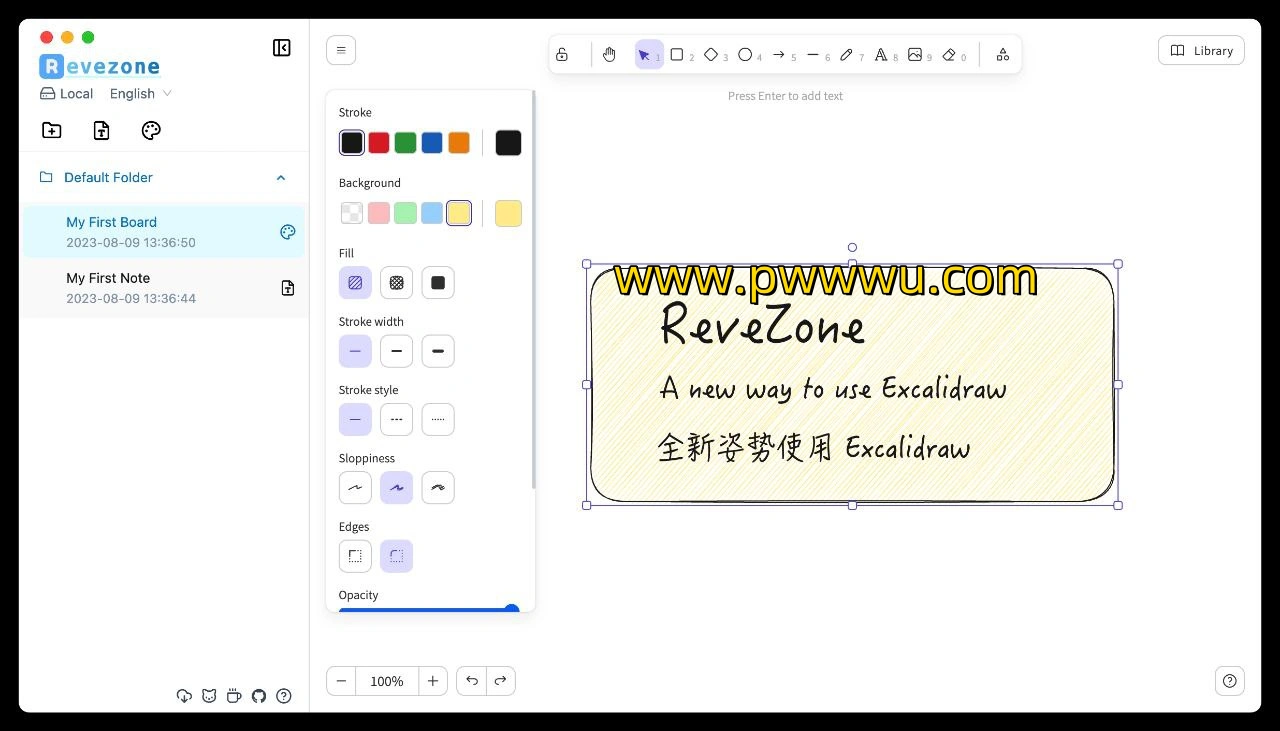Screen dimensions: 1280x731
Task: Select the Ellipse tool
Action: [x=750, y=55]
